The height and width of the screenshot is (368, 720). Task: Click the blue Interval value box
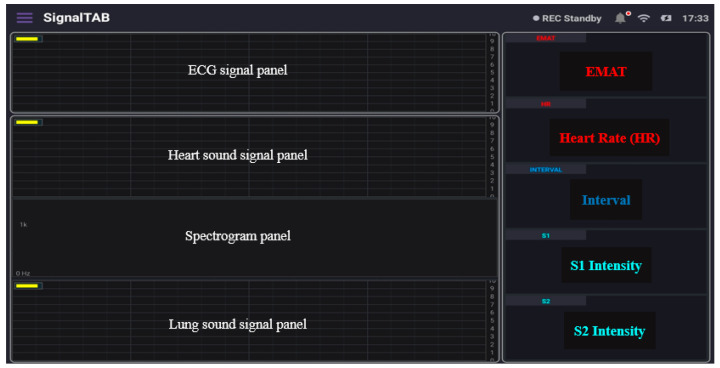pyautogui.click(x=606, y=200)
